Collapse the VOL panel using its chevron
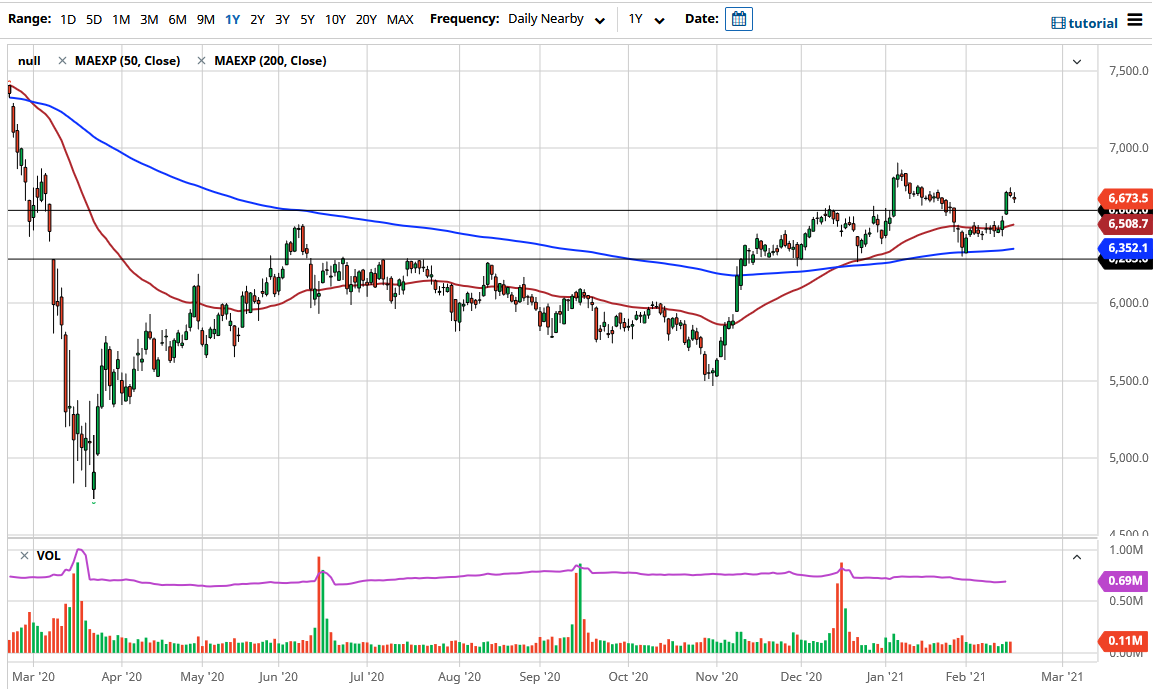The height and width of the screenshot is (700, 1155). pyautogui.click(x=1077, y=556)
